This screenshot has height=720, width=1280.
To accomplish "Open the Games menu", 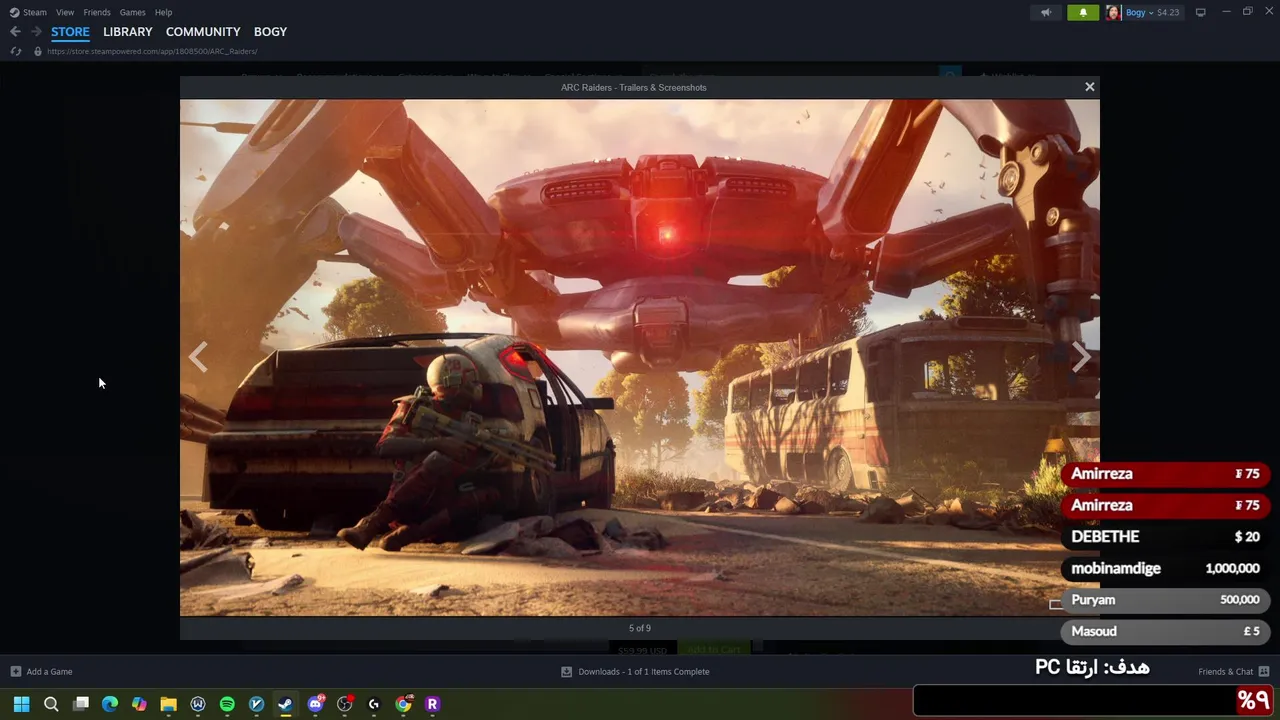I will point(132,12).
